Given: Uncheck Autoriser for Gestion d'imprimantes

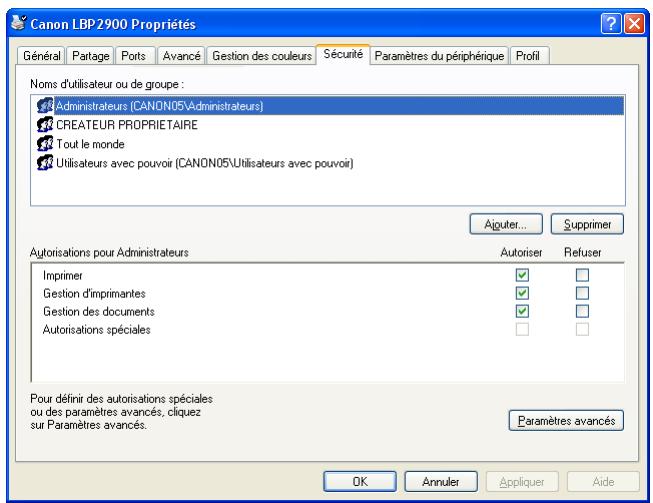Looking at the screenshot, I should tap(522, 293).
